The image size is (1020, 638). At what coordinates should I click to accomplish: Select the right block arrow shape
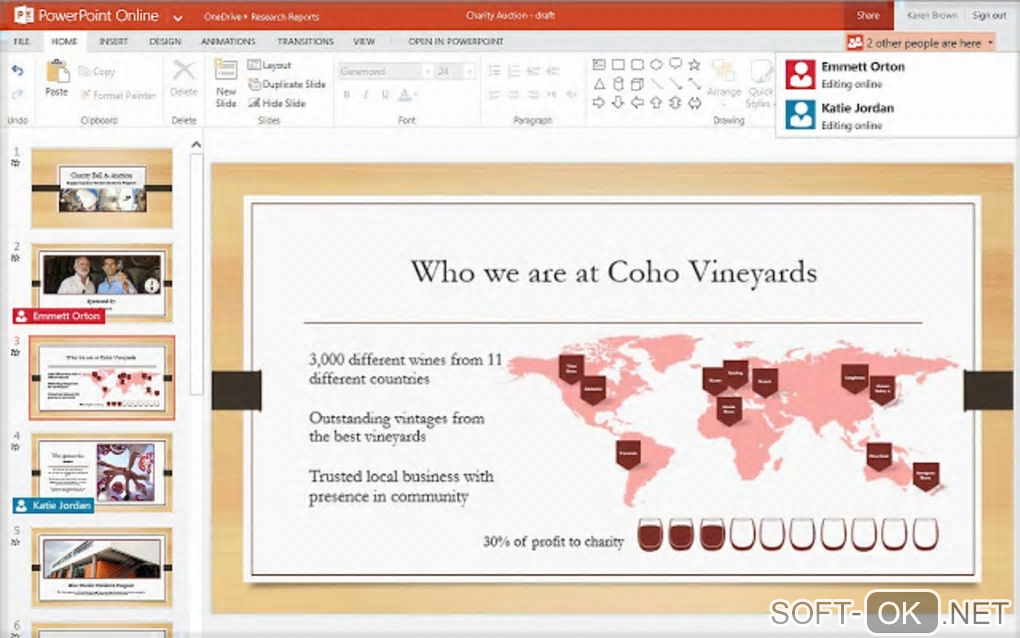[598, 102]
